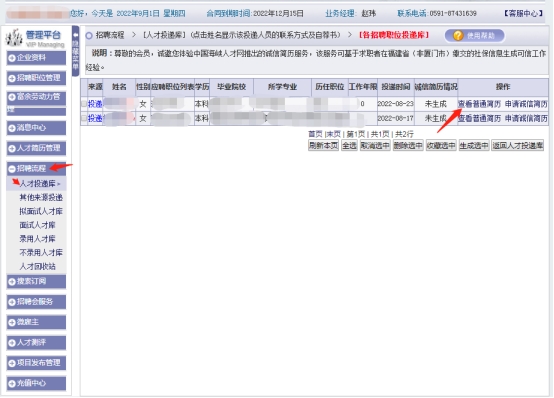Image resolution: width=554 pixels, height=398 pixels.
Task: Expand the 招聘职位管理 menu section
Action: click(x=36, y=78)
